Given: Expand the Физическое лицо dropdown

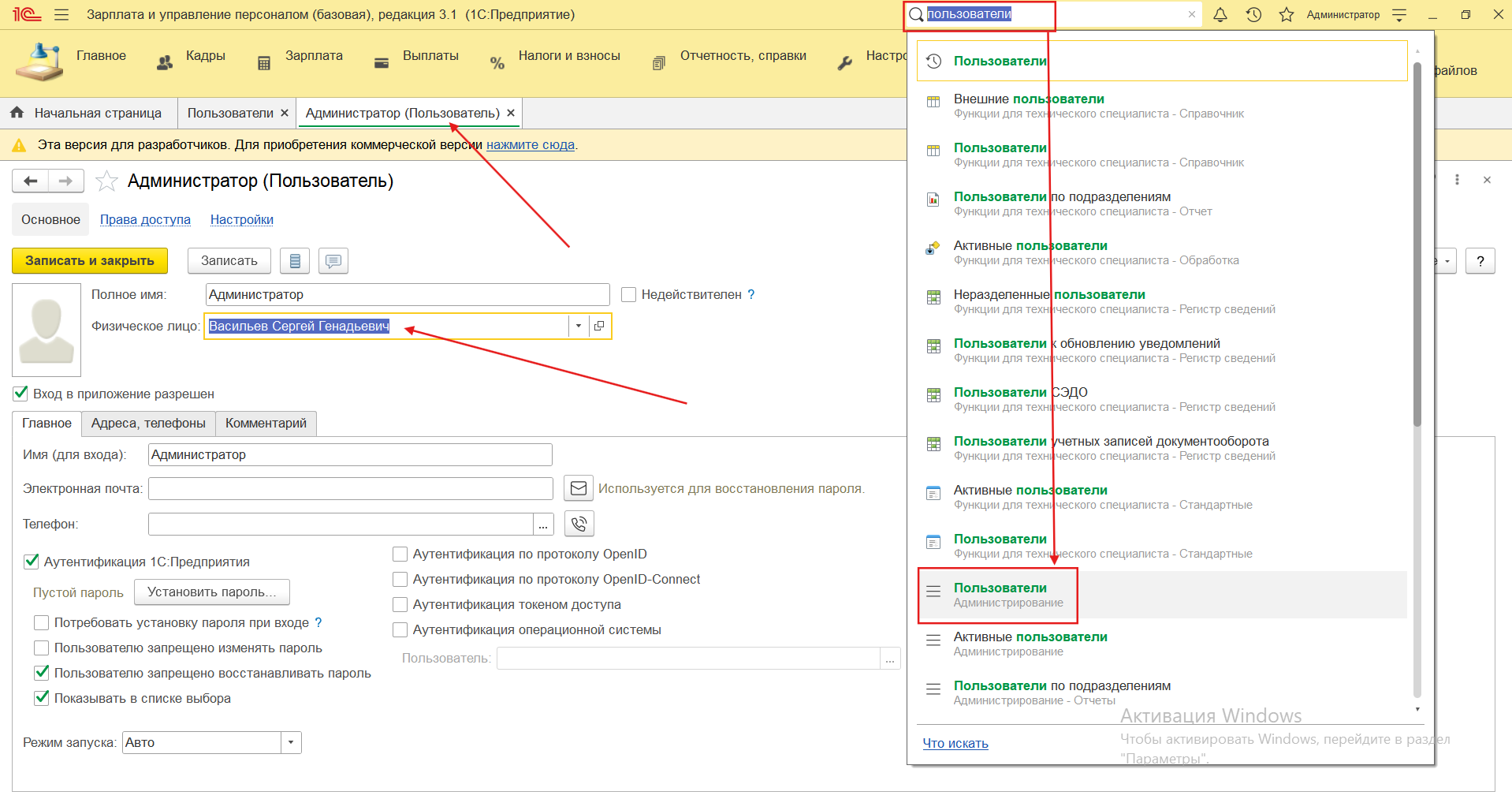Looking at the screenshot, I should coord(579,327).
